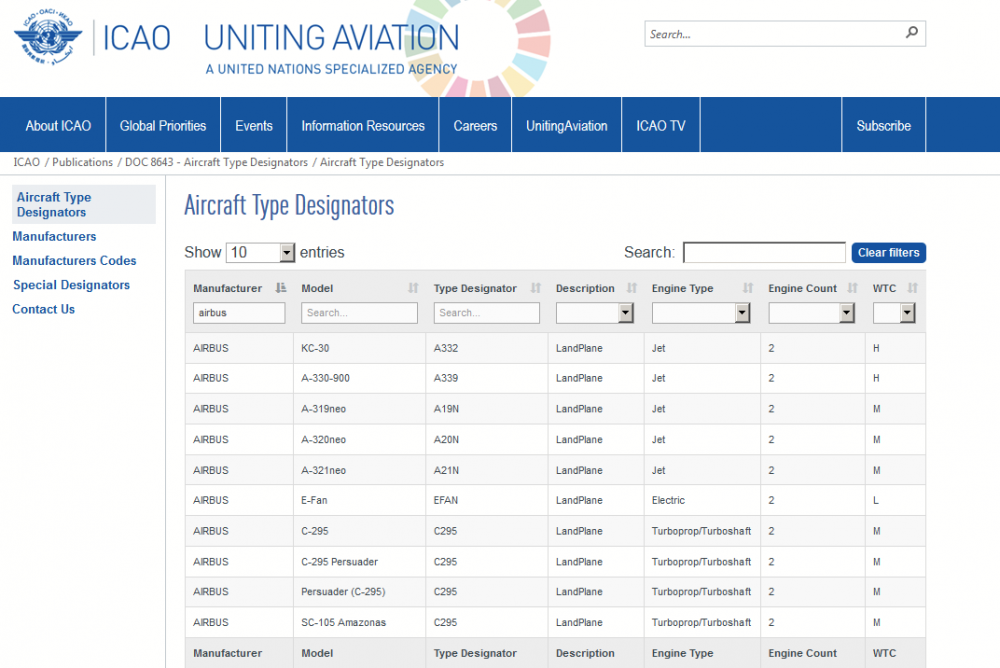Click the table Search input field
Image resolution: width=1000 pixels, height=668 pixels.
764,252
